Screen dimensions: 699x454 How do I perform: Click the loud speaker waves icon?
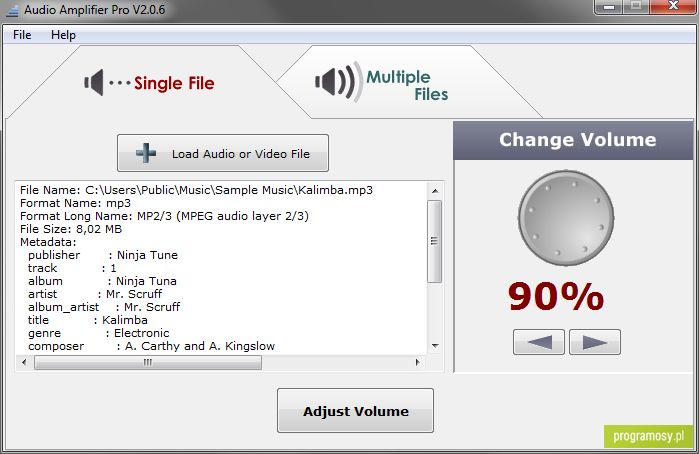tap(337, 82)
